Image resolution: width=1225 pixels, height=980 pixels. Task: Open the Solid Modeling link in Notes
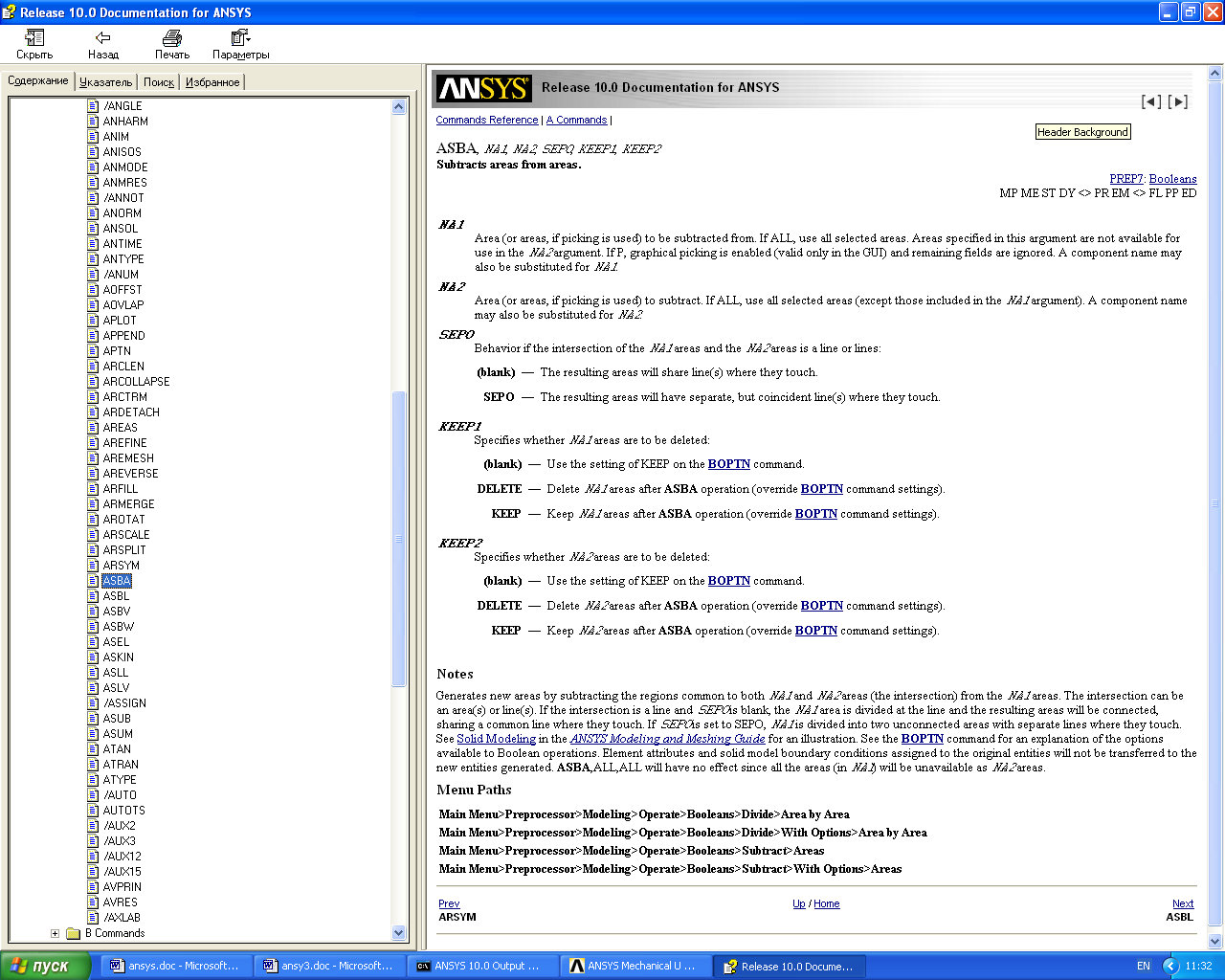tap(496, 739)
